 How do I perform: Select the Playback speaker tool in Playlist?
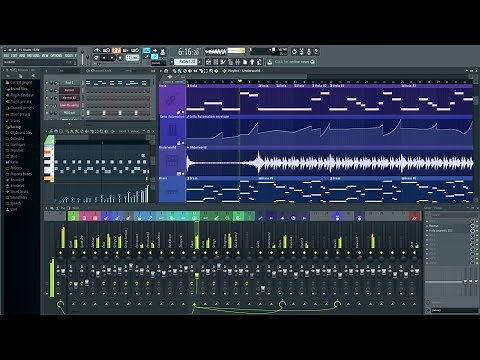(x=216, y=71)
